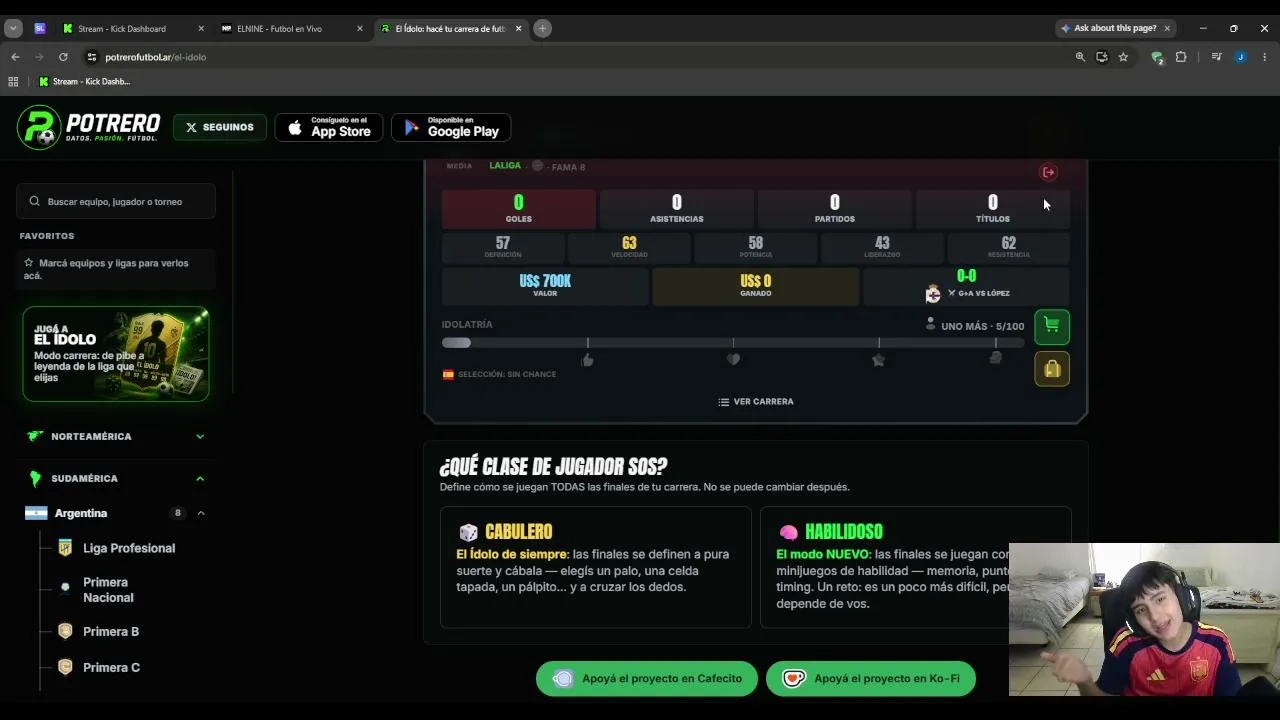
Task: Click the site information icon in the address bar
Action: pyautogui.click(x=92, y=57)
